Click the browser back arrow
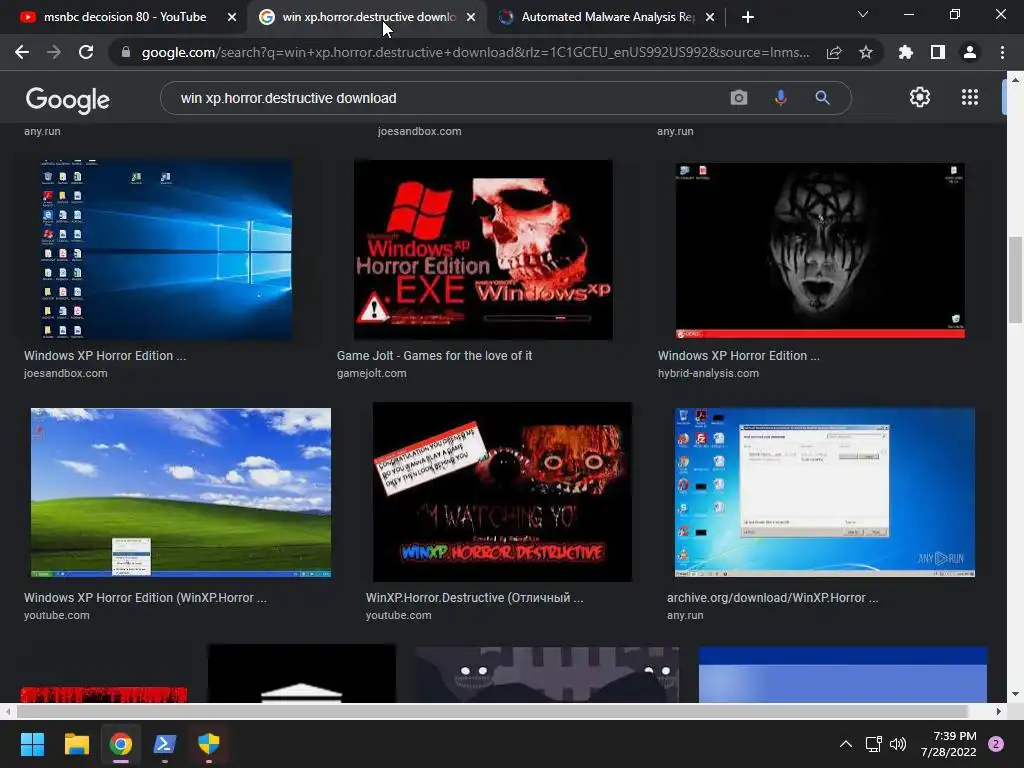Image resolution: width=1024 pixels, height=768 pixels. pos(22,52)
